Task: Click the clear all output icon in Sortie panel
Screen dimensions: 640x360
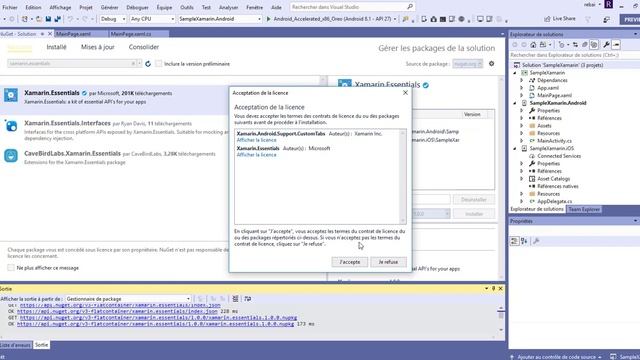Action: pyautogui.click(x=235, y=299)
